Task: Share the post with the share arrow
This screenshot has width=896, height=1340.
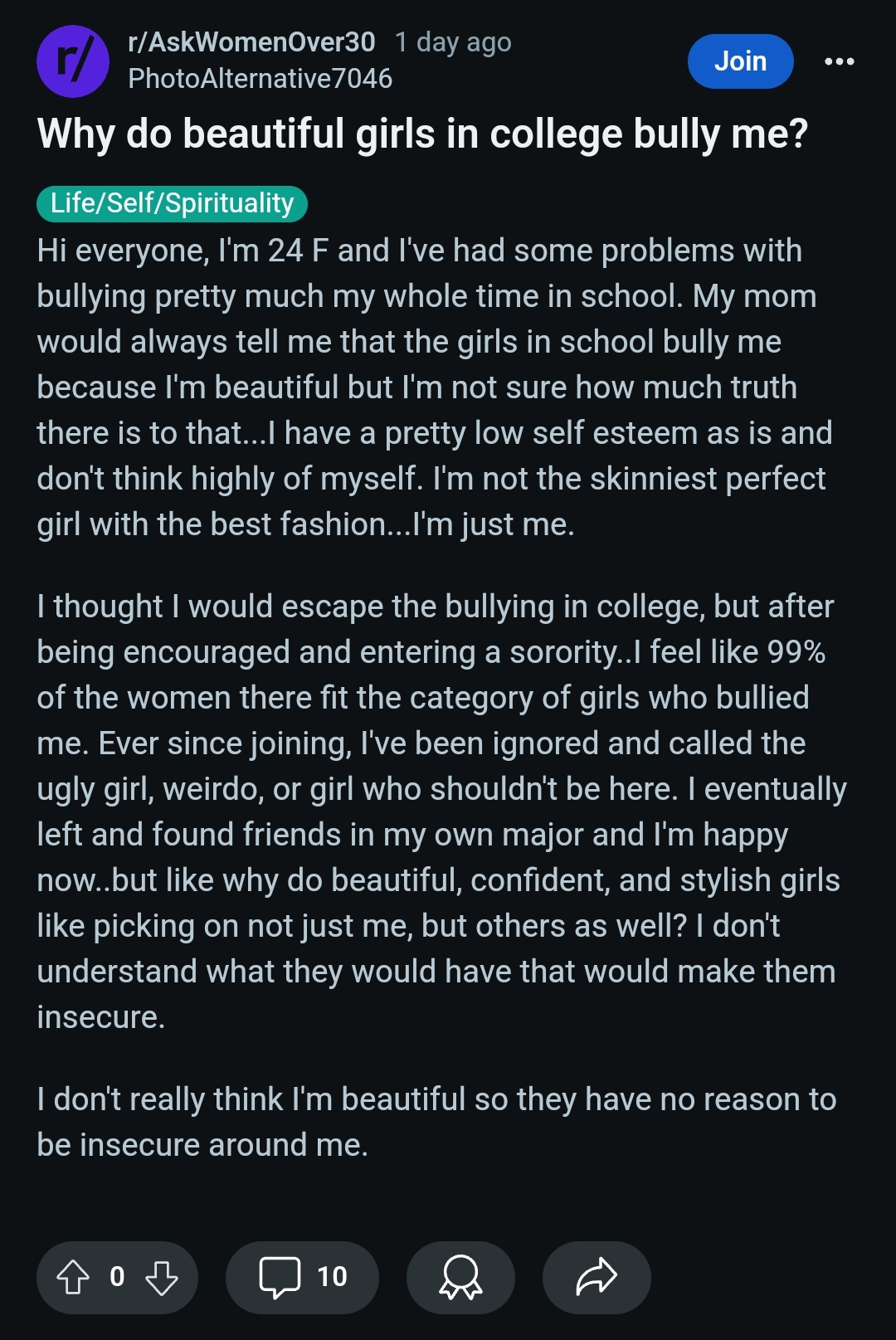Action: point(597,1277)
